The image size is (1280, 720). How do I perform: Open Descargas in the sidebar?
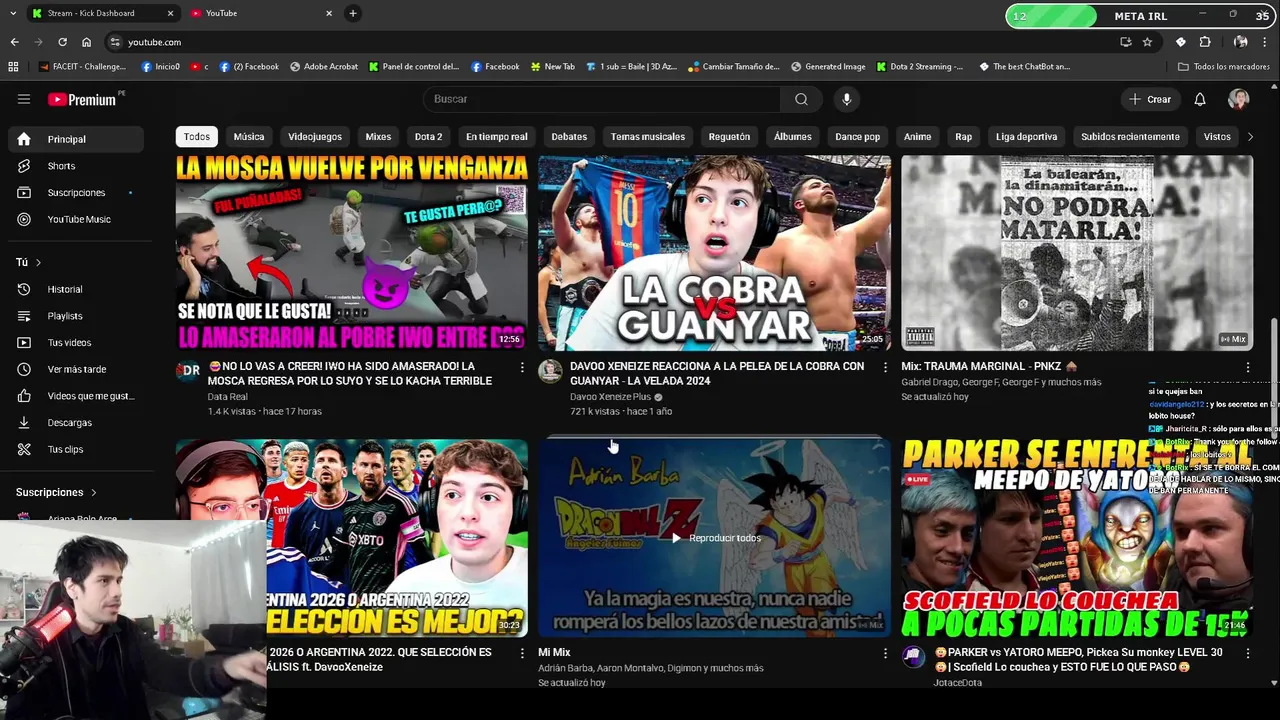[x=77, y=422]
